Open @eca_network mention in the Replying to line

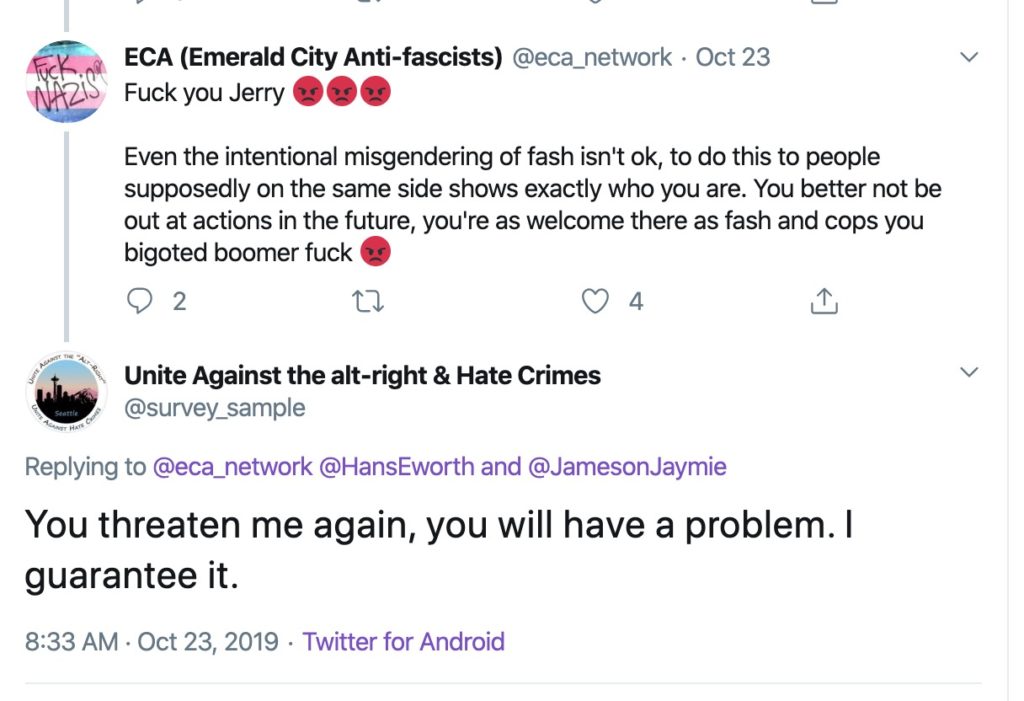coord(232,466)
